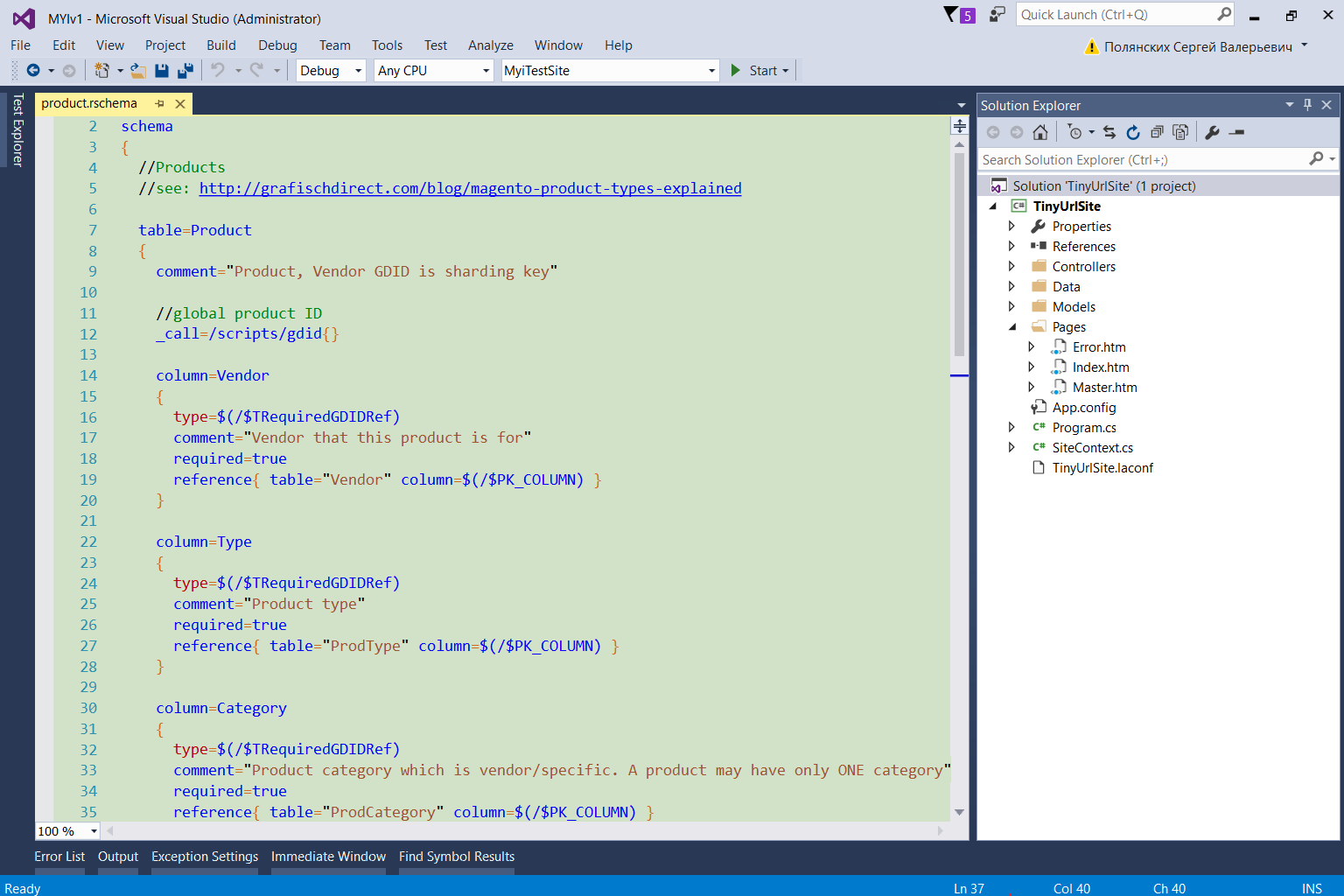Open the notifications flag icon
Image resolution: width=1344 pixels, height=896 pixels.
tap(951, 14)
